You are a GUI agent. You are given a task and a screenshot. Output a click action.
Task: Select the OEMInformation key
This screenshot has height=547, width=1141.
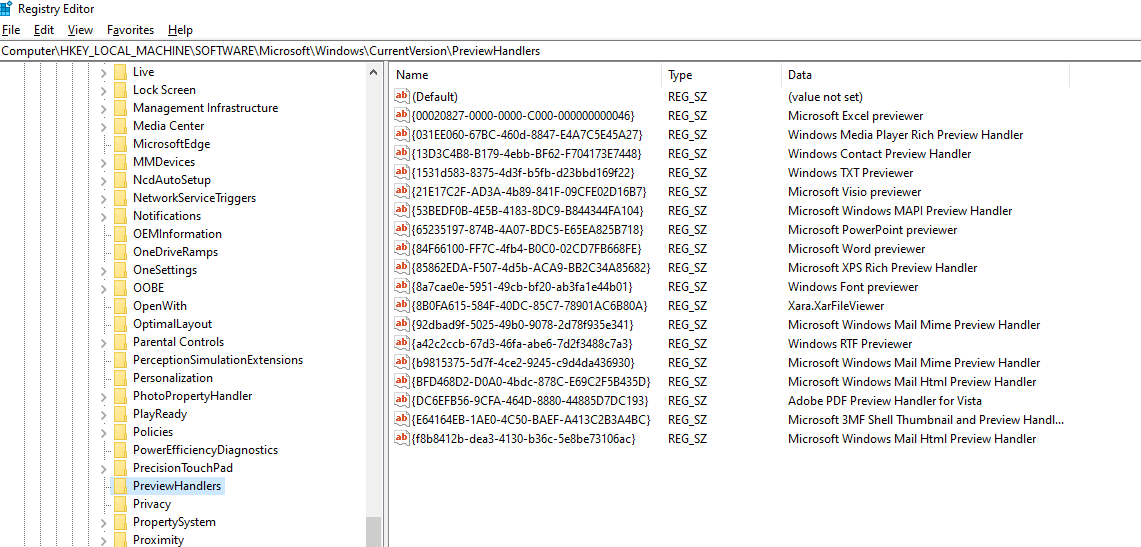pyautogui.click(x=177, y=234)
